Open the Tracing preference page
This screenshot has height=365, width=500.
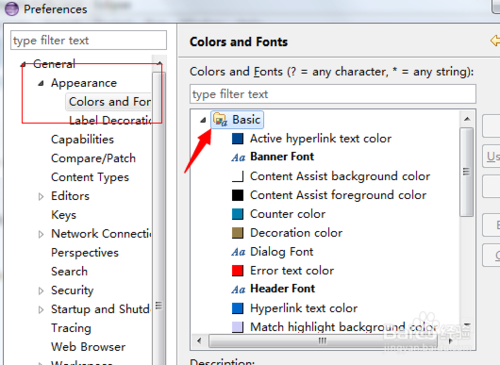point(71,328)
